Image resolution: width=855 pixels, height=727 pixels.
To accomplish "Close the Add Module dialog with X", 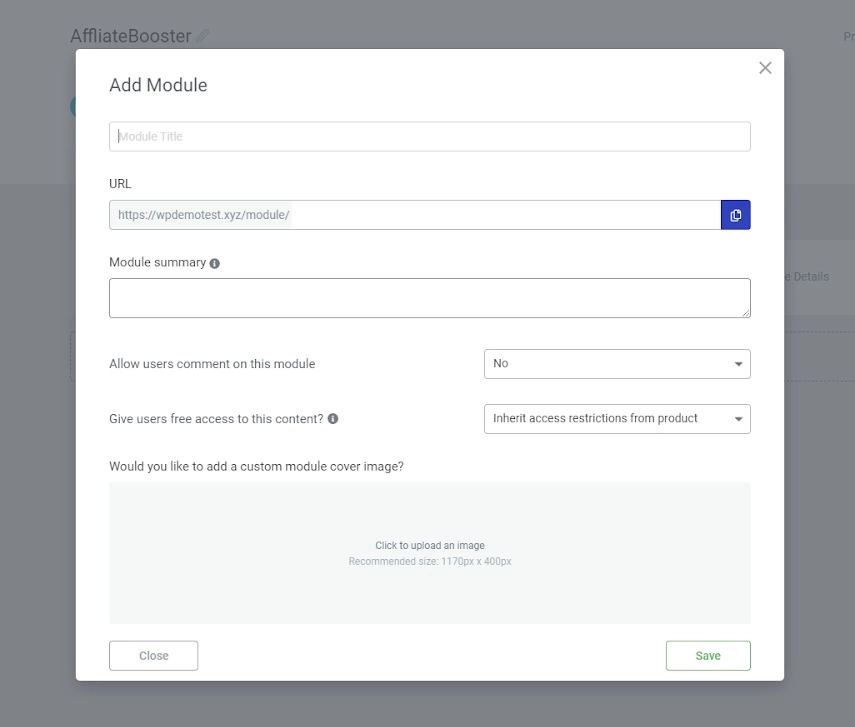I will pos(765,68).
